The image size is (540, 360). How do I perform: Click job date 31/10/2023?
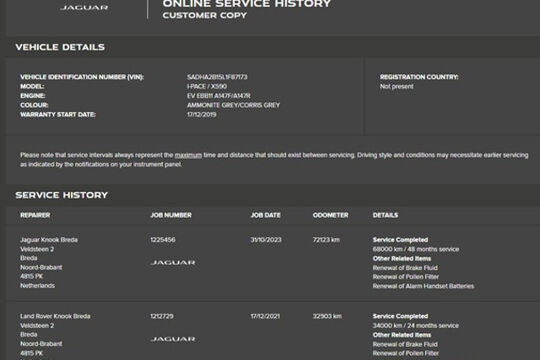pos(266,240)
